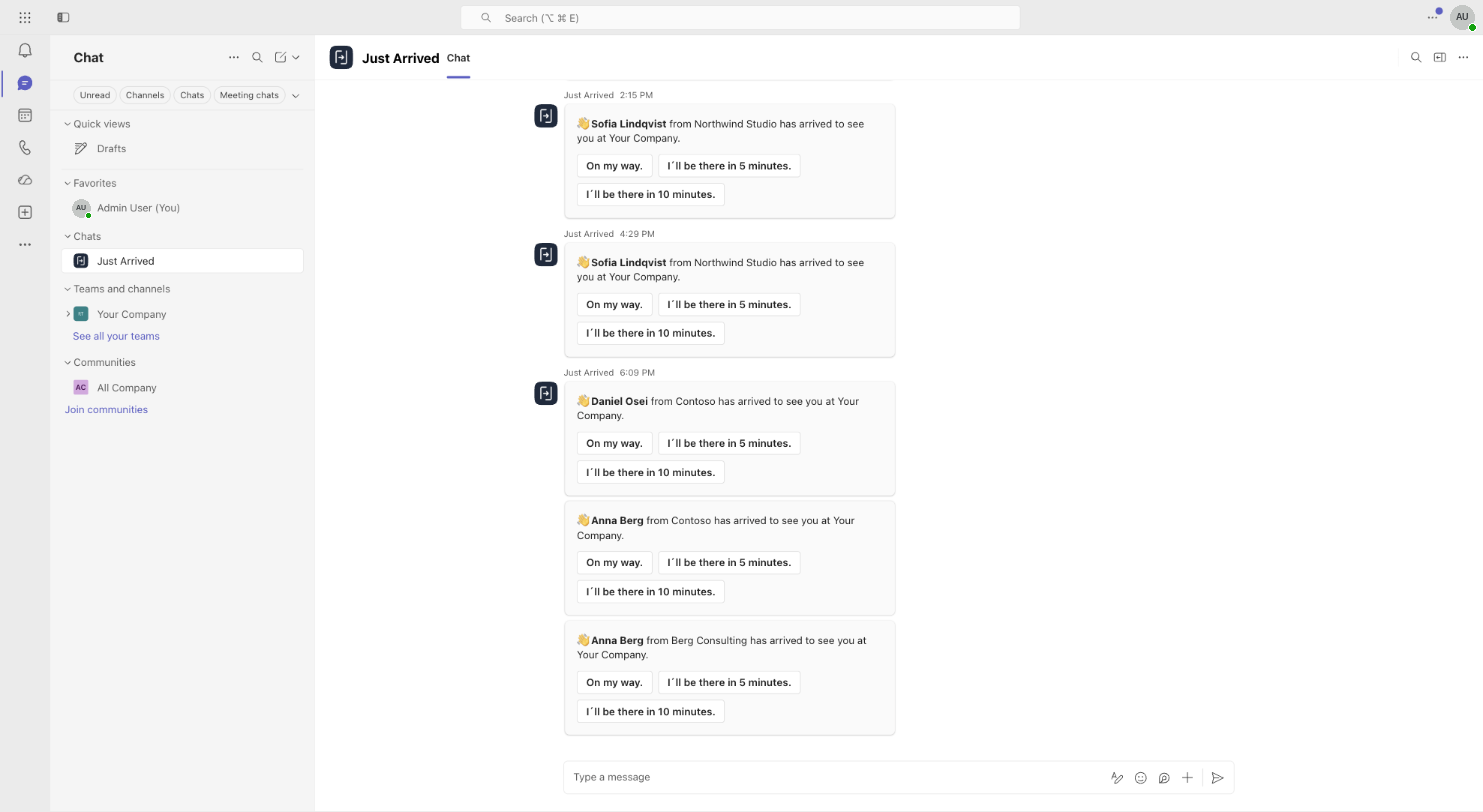
Task: Filter by Chats pill
Action: click(192, 95)
